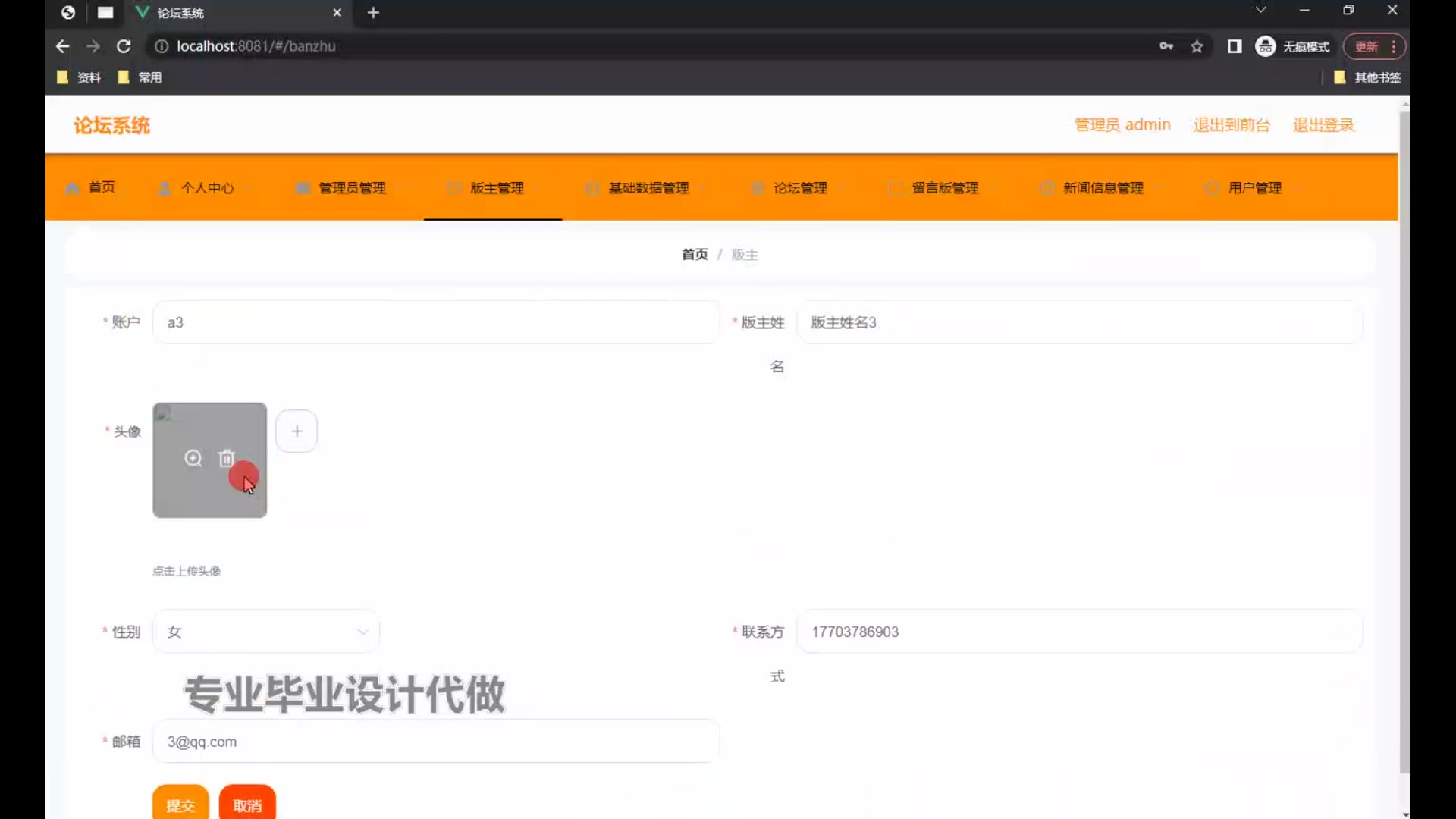Click the 邮箱 email input field
Viewport: 1456px width, 819px height.
tap(436, 742)
